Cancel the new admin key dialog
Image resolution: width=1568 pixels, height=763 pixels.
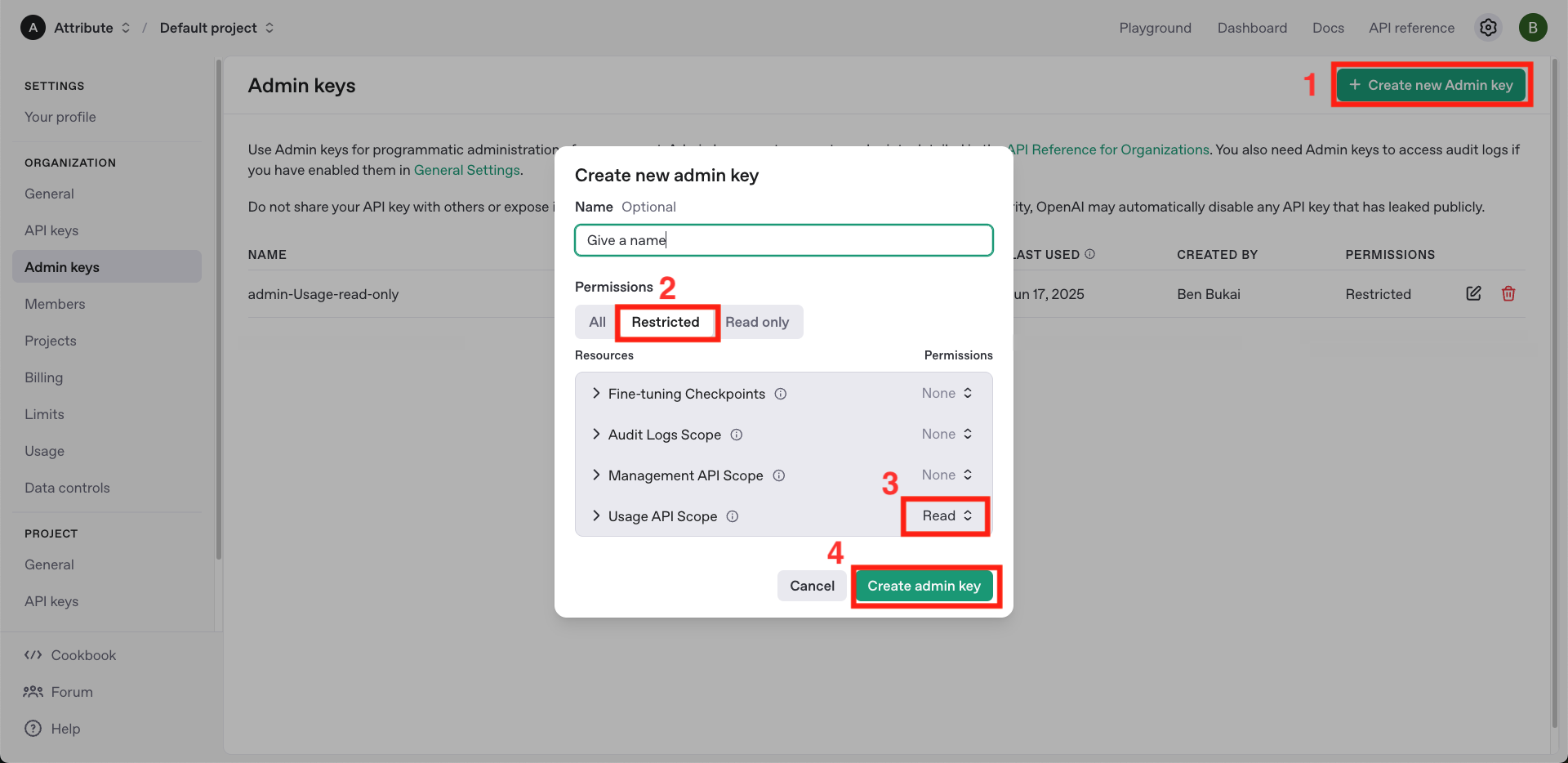812,586
